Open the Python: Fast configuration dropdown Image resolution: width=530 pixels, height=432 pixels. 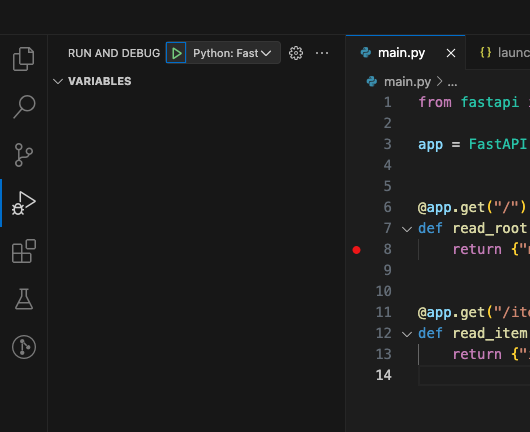[x=233, y=53]
